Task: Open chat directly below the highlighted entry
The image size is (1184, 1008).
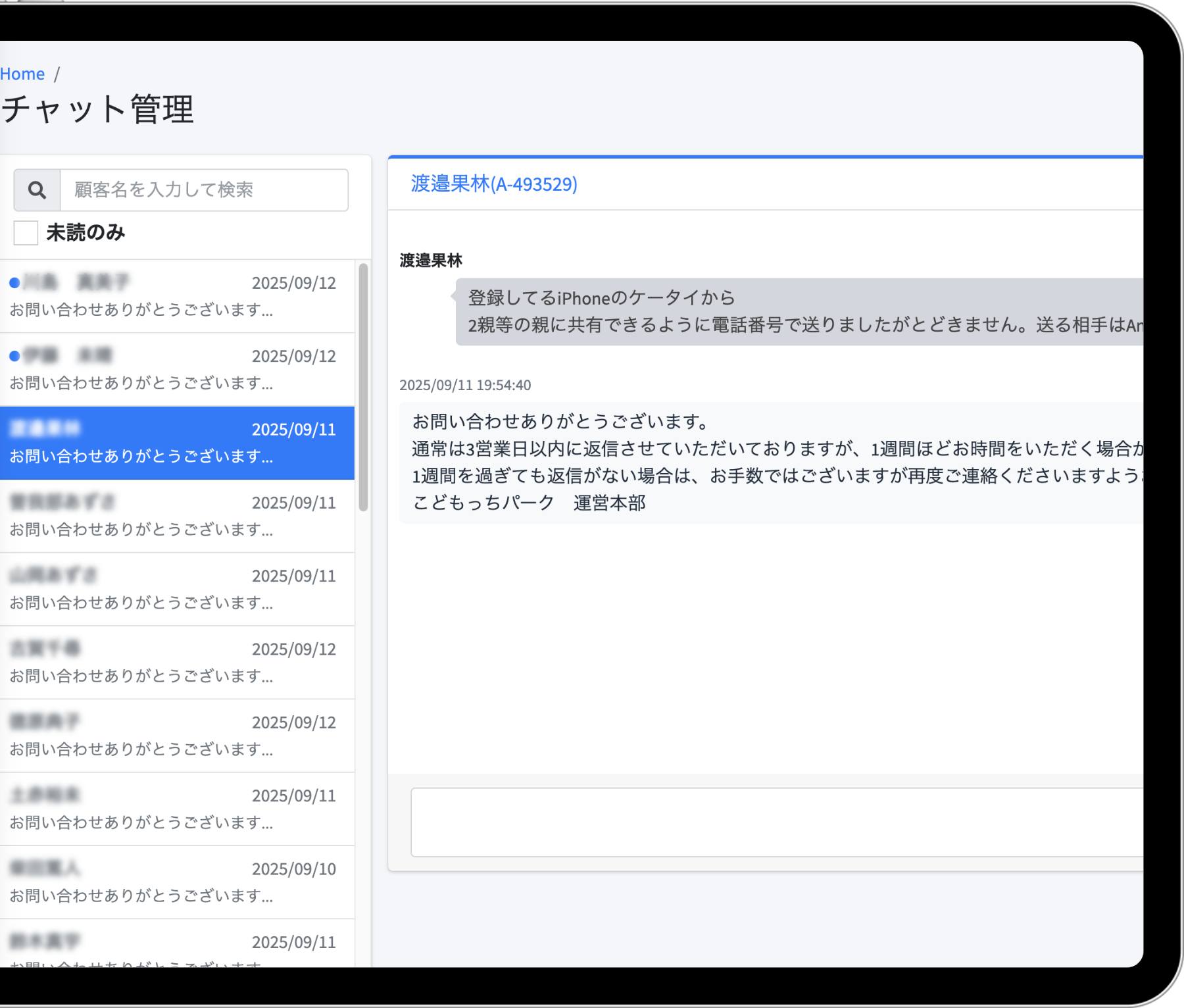Action: pos(176,516)
